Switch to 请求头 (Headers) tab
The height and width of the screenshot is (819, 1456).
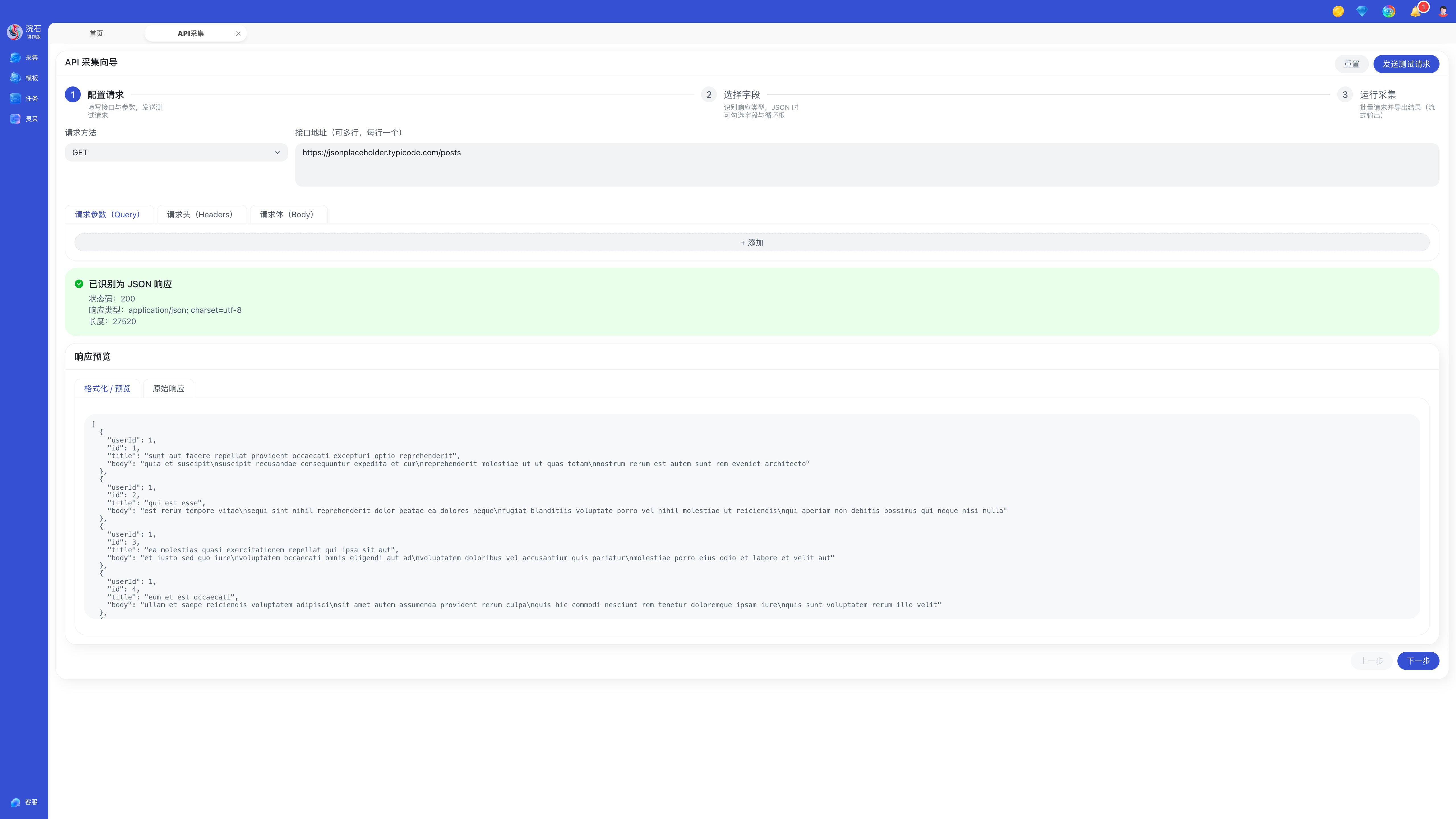tap(200, 215)
